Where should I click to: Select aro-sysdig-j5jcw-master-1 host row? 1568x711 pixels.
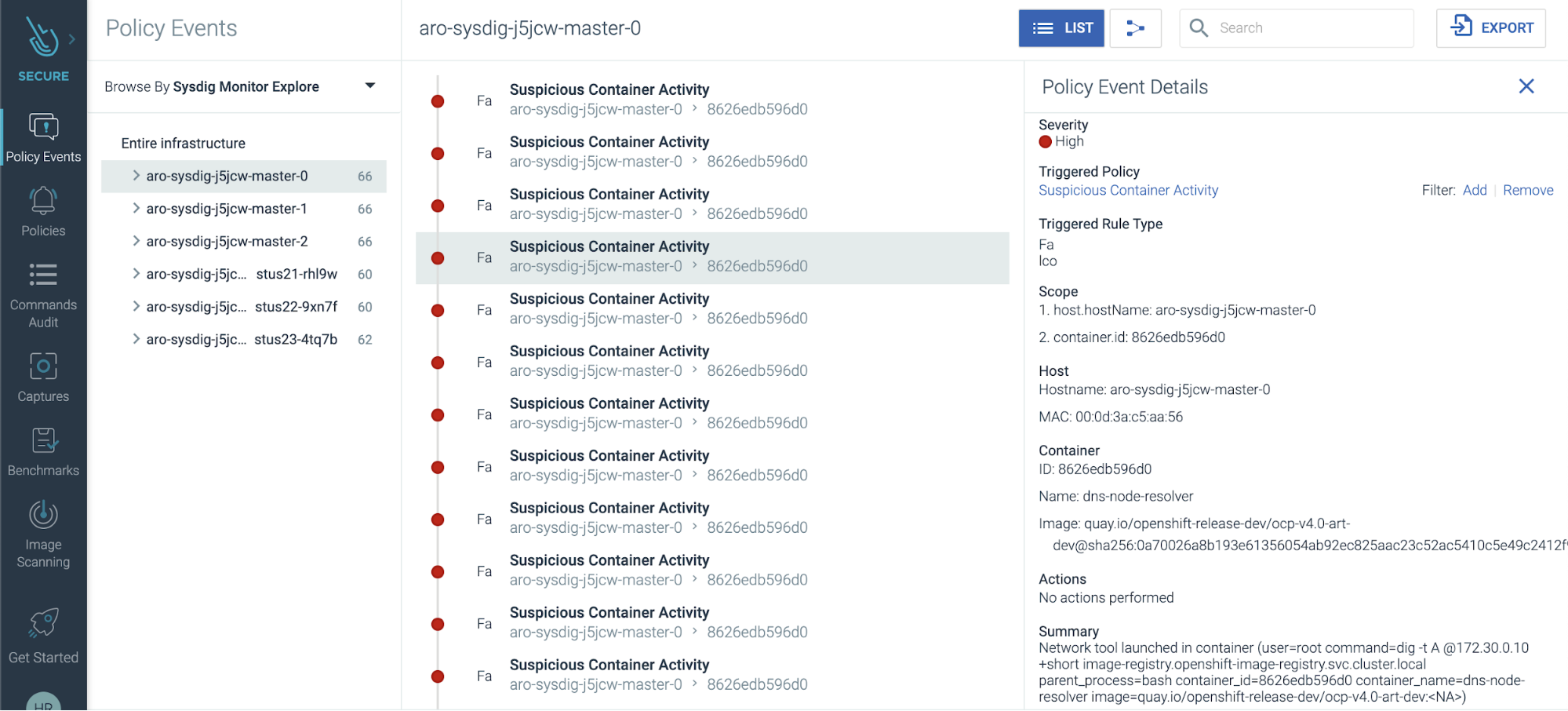pos(244,209)
